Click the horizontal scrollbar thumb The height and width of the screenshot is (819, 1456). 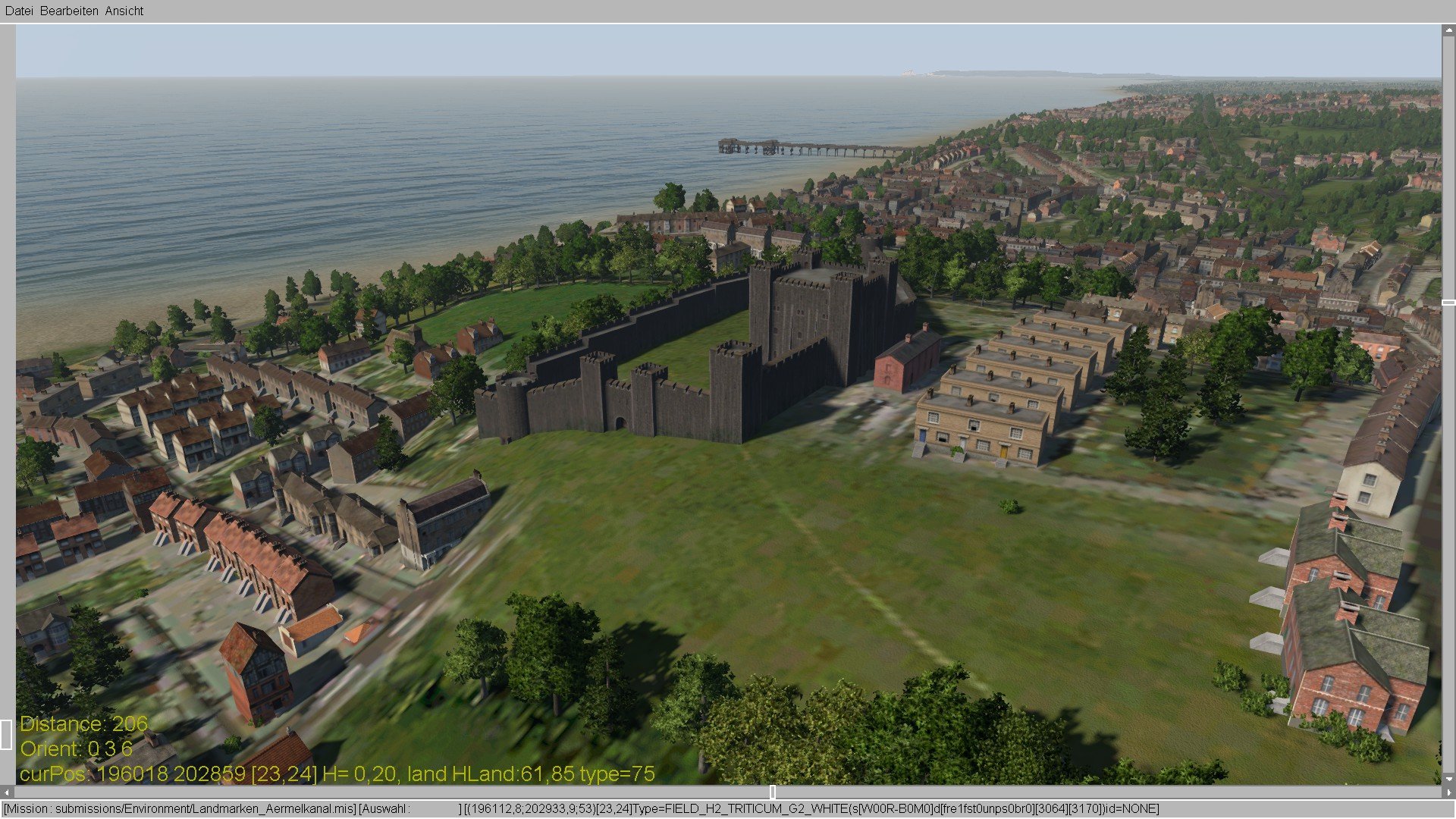coord(772,792)
